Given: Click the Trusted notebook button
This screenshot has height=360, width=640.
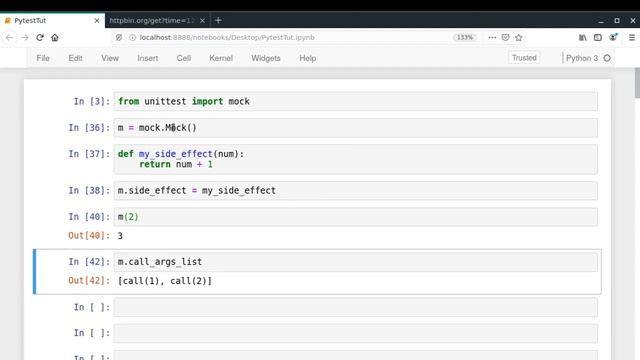Looking at the screenshot, I should (x=524, y=58).
